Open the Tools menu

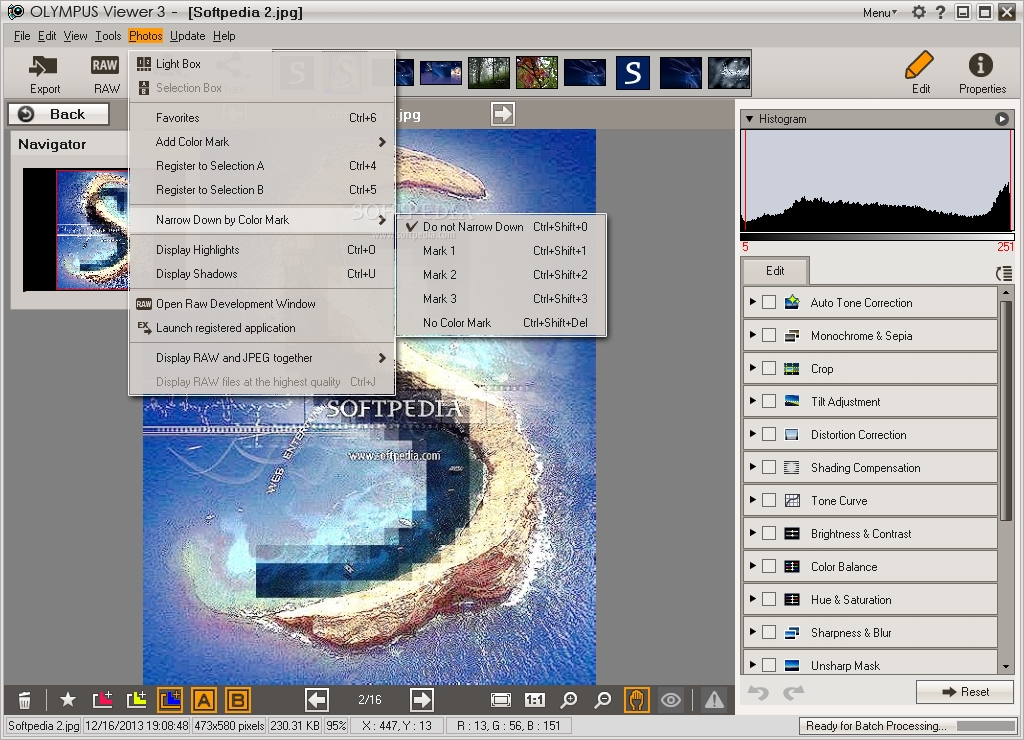click(x=108, y=36)
